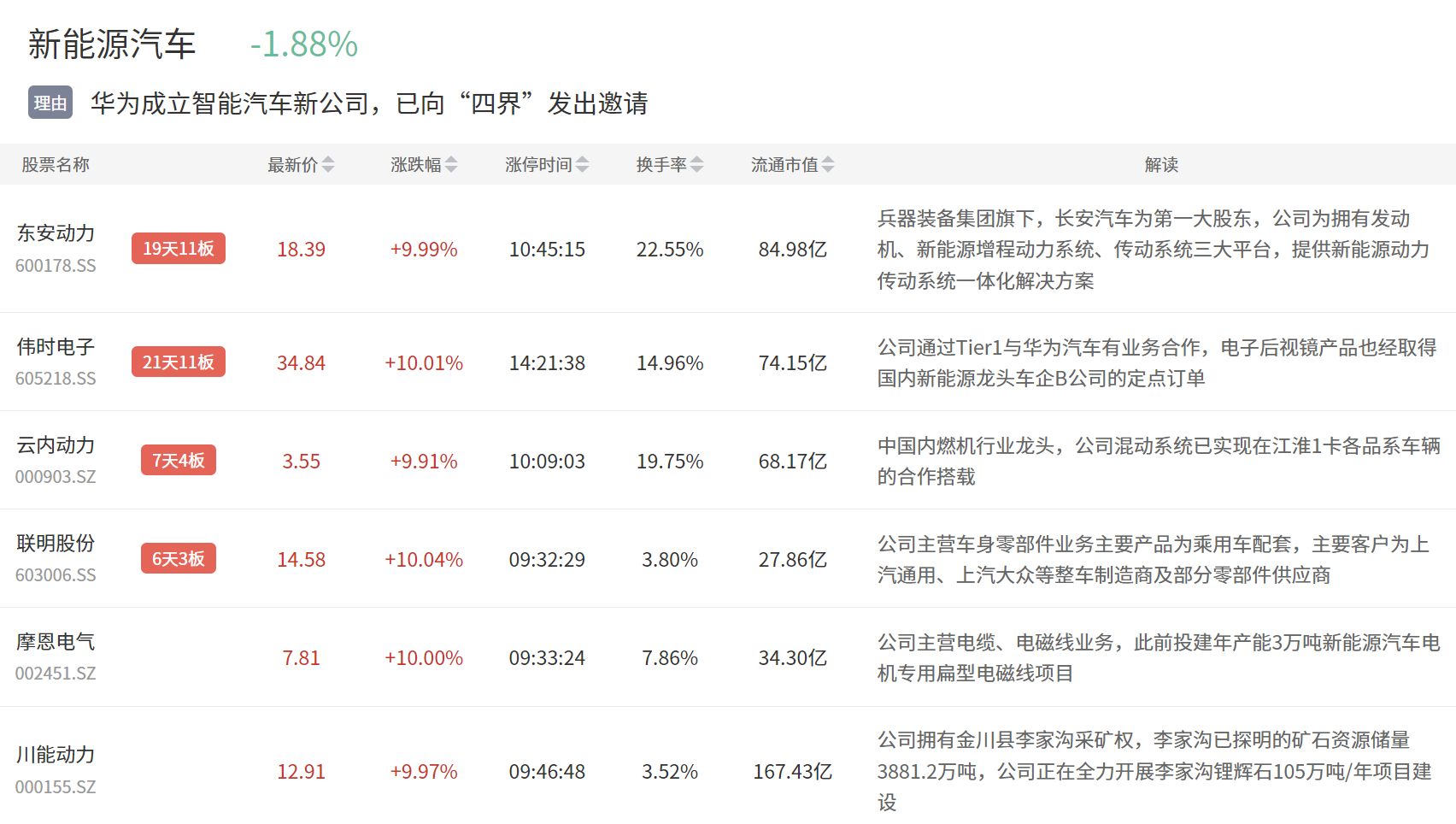
Task: Click the 21天11板 badge for 伟时电子
Action: pos(179,362)
